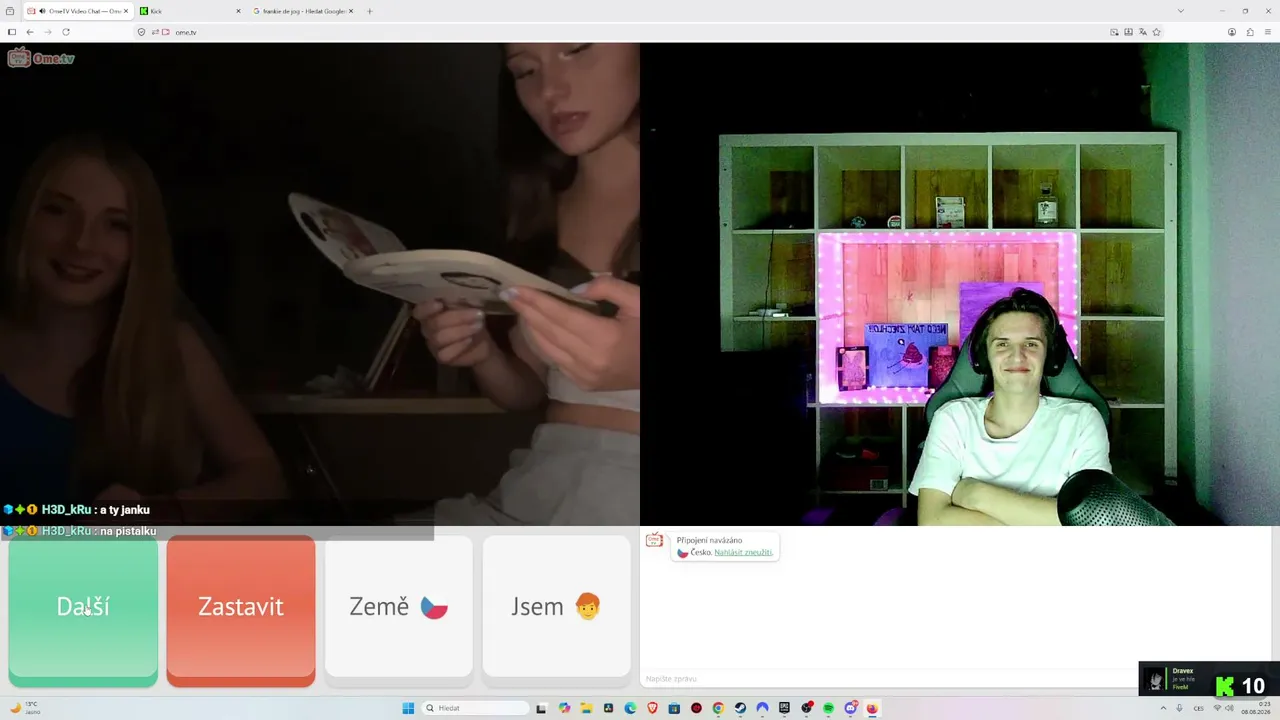Go forward one page

pyautogui.click(x=48, y=32)
